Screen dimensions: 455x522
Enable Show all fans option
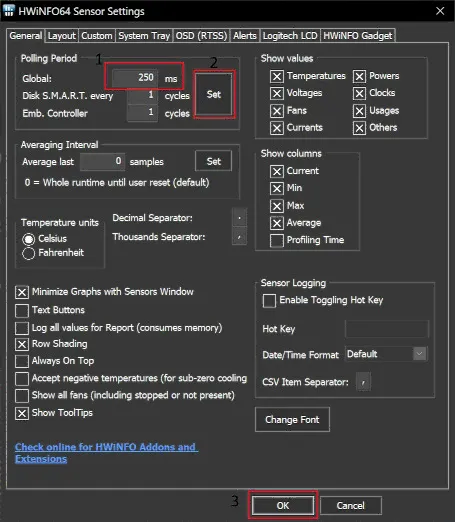[22, 396]
